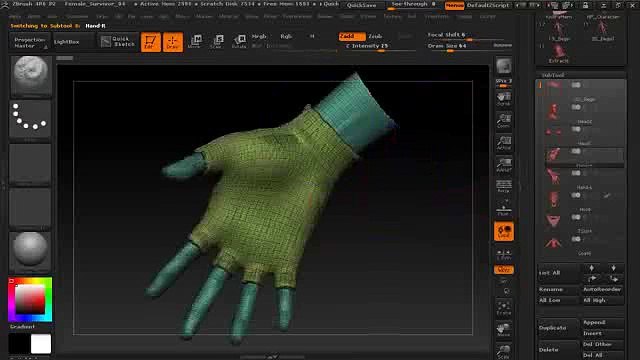Adjust the See-through slider

pyautogui.click(x=413, y=5)
